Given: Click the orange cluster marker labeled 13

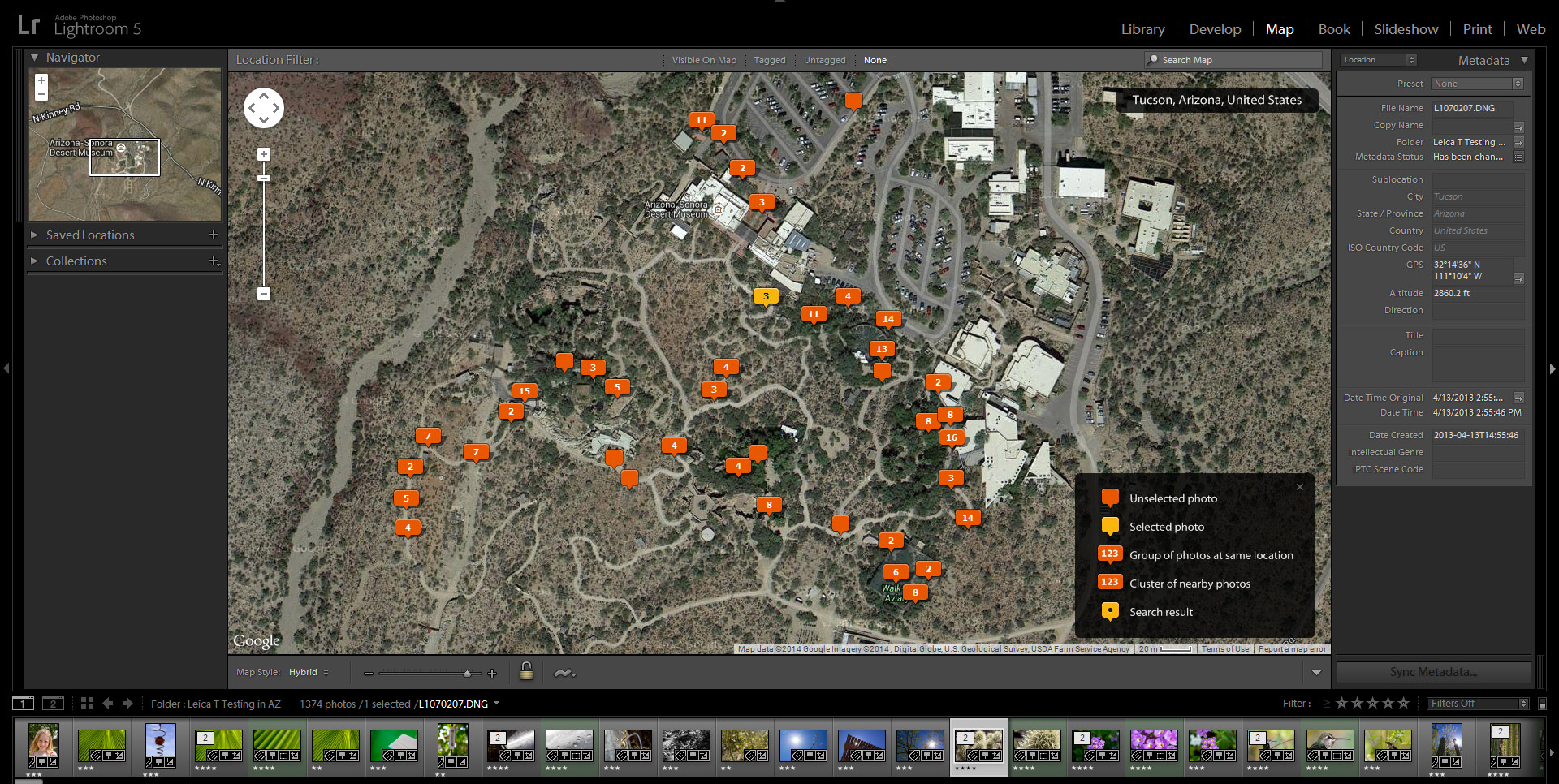Looking at the screenshot, I should 882,350.
